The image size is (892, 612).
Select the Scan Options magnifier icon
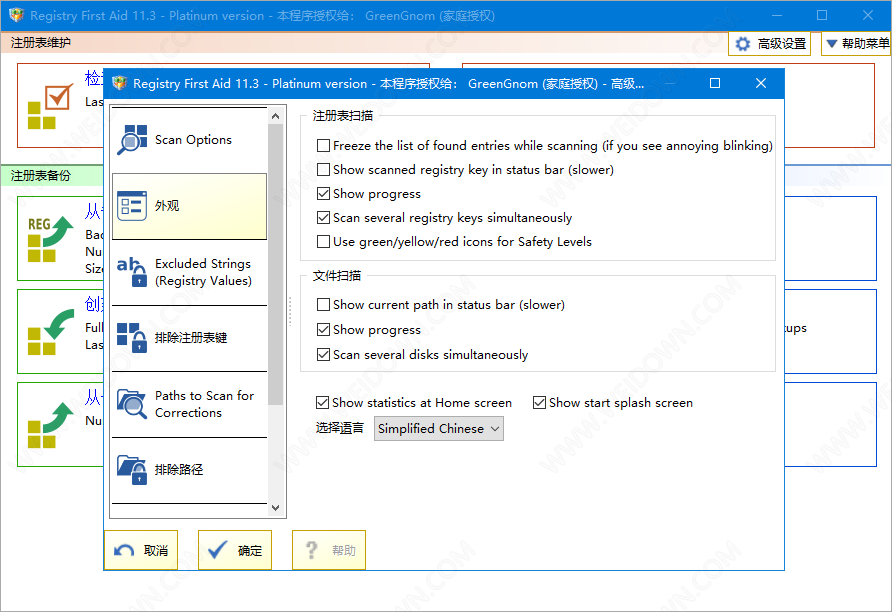[x=132, y=140]
